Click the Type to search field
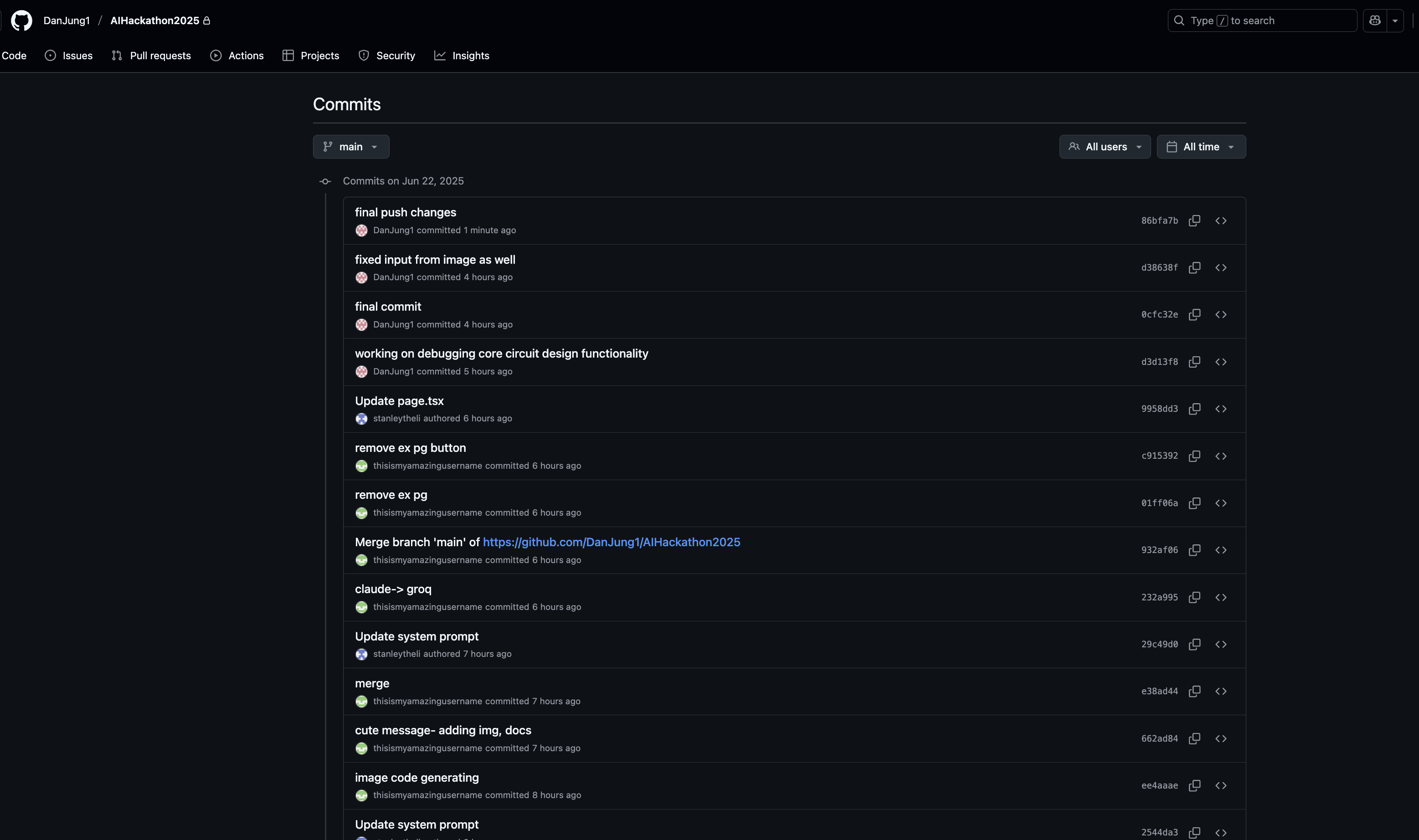This screenshot has height=840, width=1419. 1262,20
